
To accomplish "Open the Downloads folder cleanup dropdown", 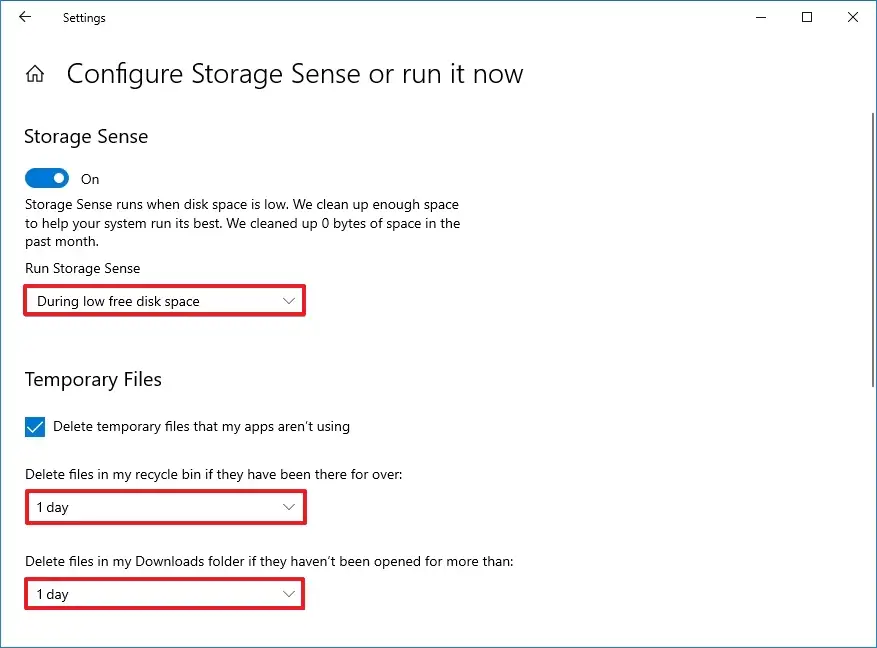I will pyautogui.click(x=165, y=594).
